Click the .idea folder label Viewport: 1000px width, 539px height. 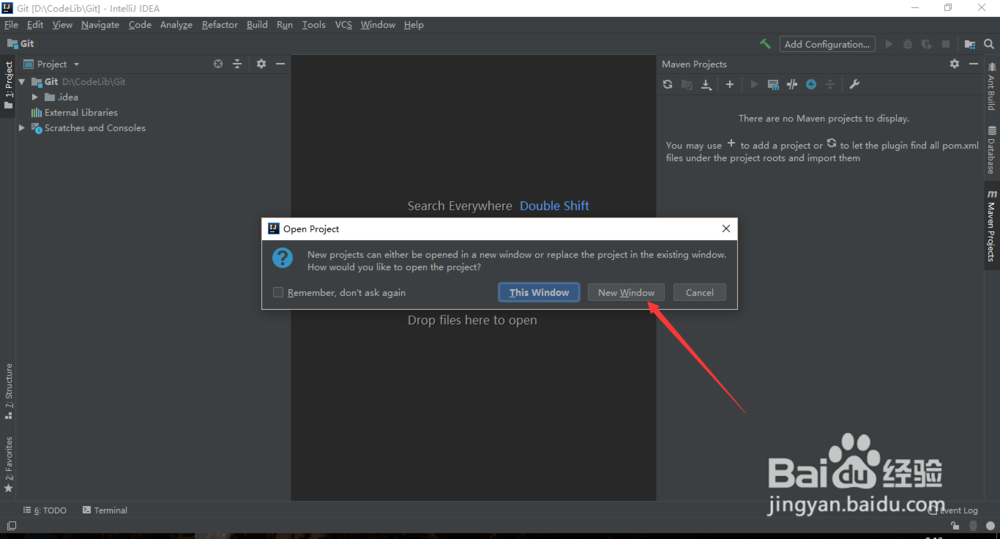(x=68, y=97)
